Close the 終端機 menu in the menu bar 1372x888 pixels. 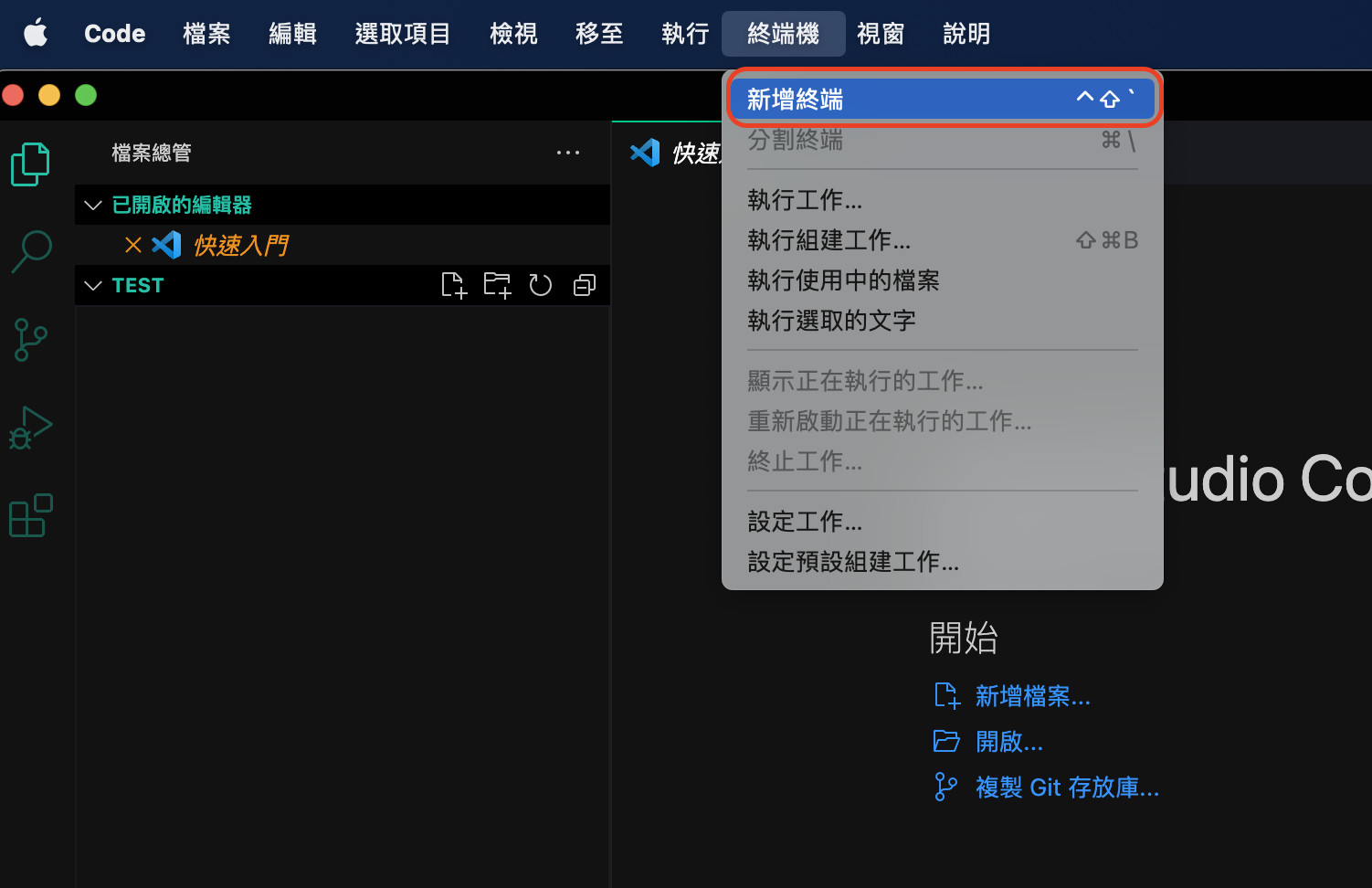pos(783,34)
